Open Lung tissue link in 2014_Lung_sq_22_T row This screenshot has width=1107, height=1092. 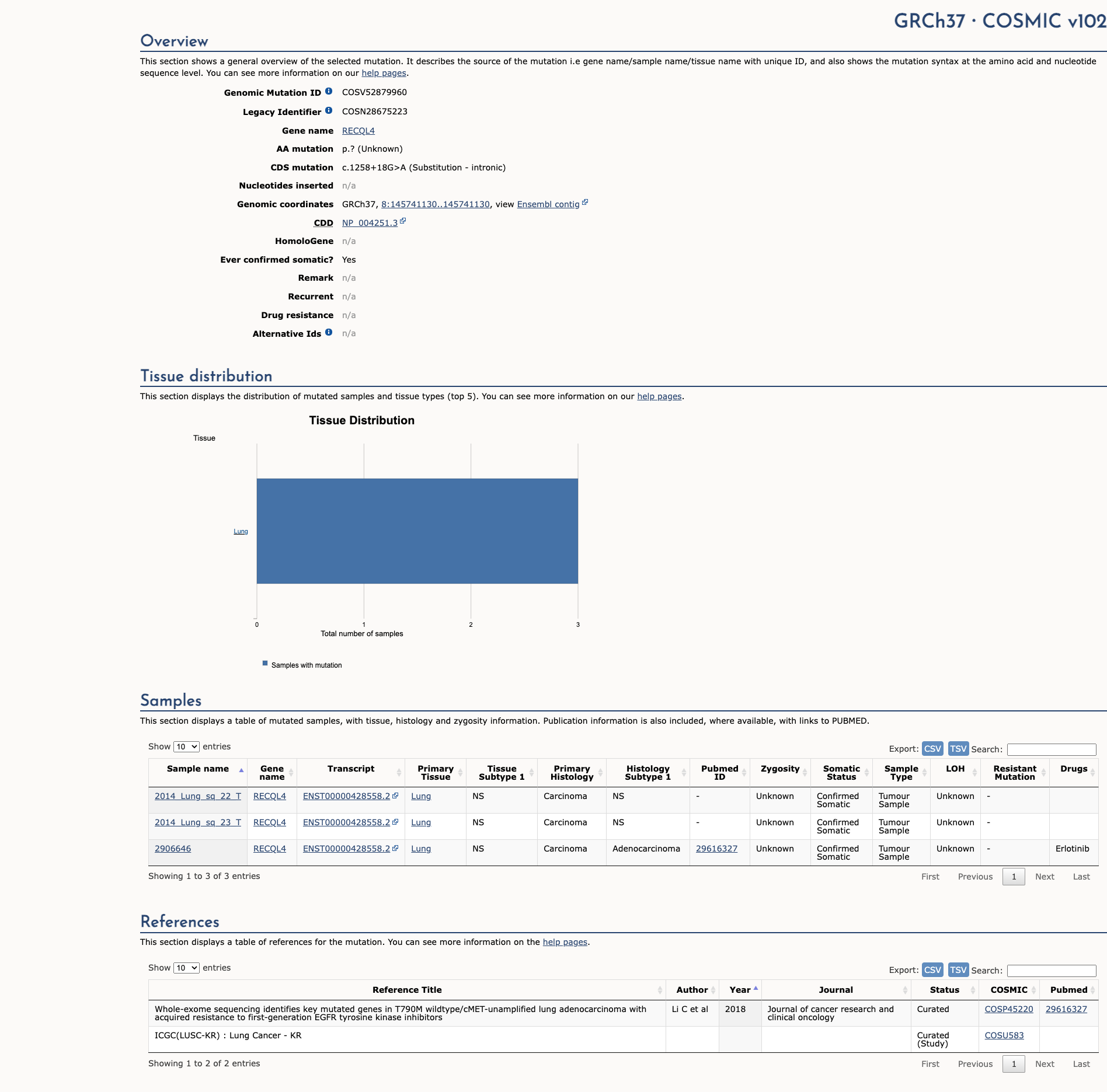(421, 796)
